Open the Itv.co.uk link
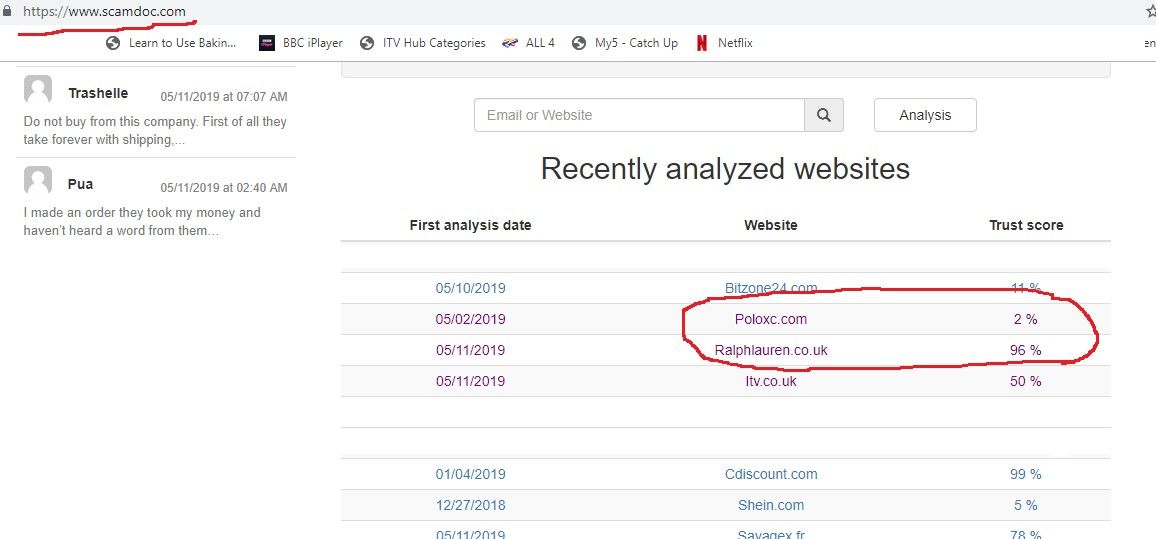Viewport: 1156px width, 539px height. (x=771, y=381)
